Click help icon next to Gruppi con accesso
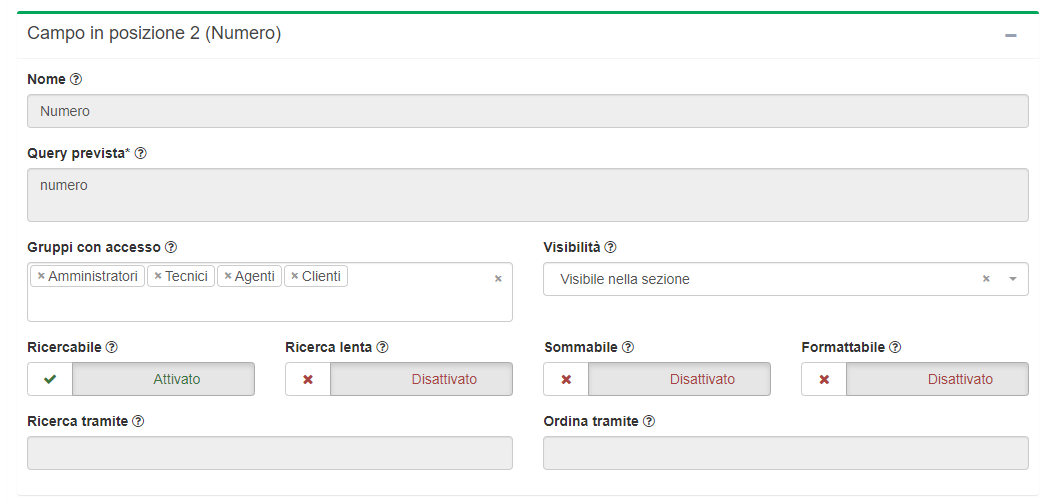Viewport: 1055px width, 504px height. point(171,247)
